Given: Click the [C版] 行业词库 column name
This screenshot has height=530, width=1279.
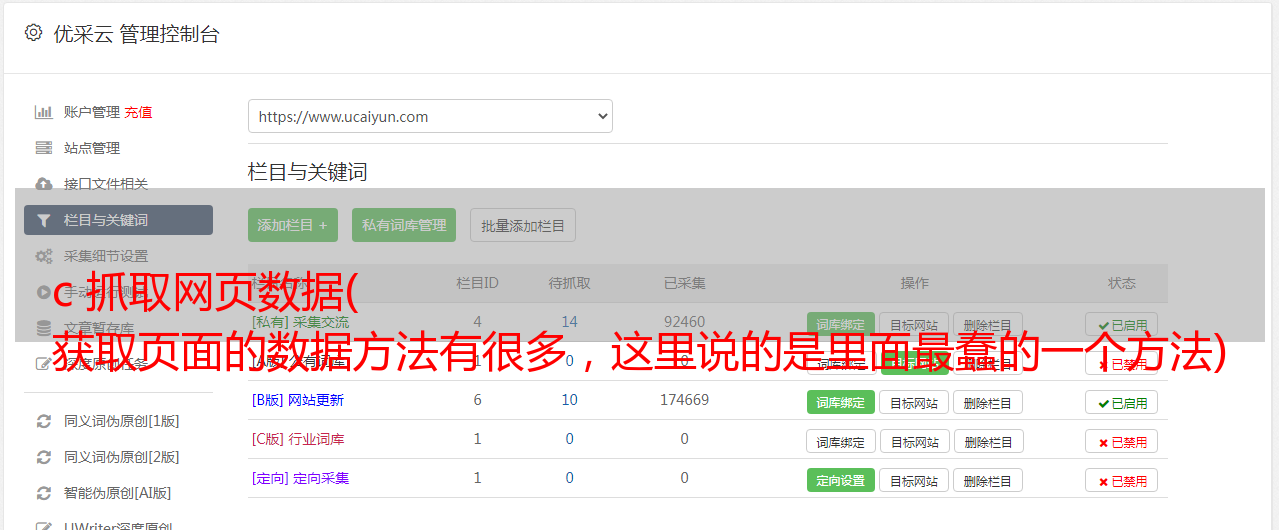Looking at the screenshot, I should (x=298, y=439).
